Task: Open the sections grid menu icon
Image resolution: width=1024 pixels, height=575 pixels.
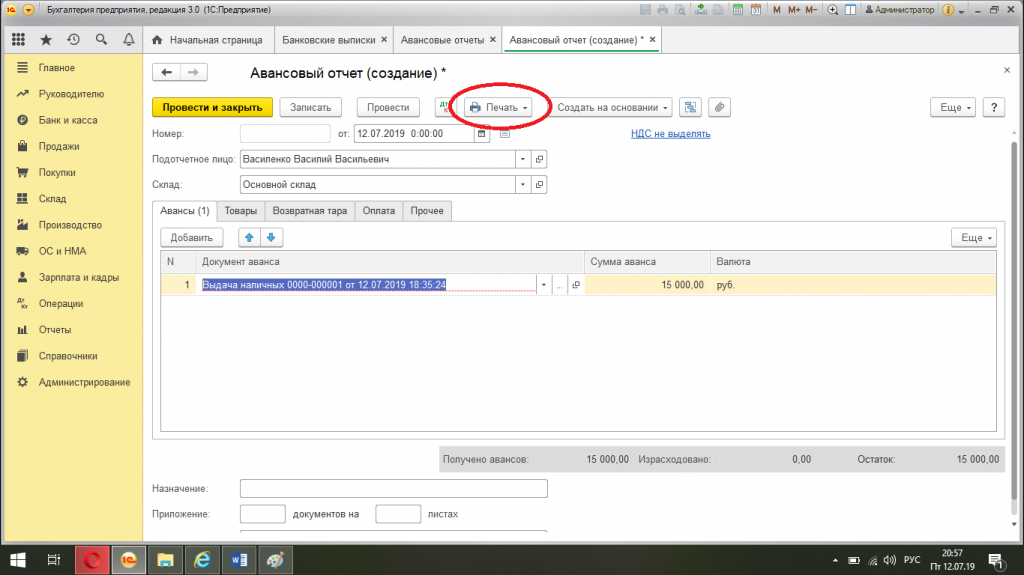Action: tap(18, 40)
